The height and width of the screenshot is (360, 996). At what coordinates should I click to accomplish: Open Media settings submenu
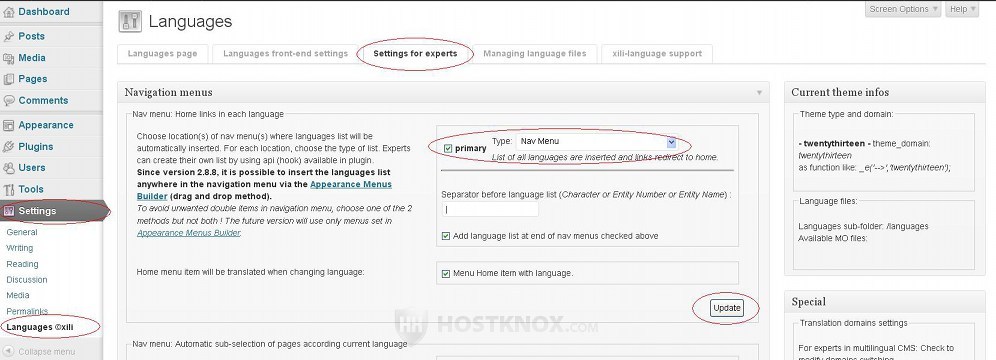point(18,295)
